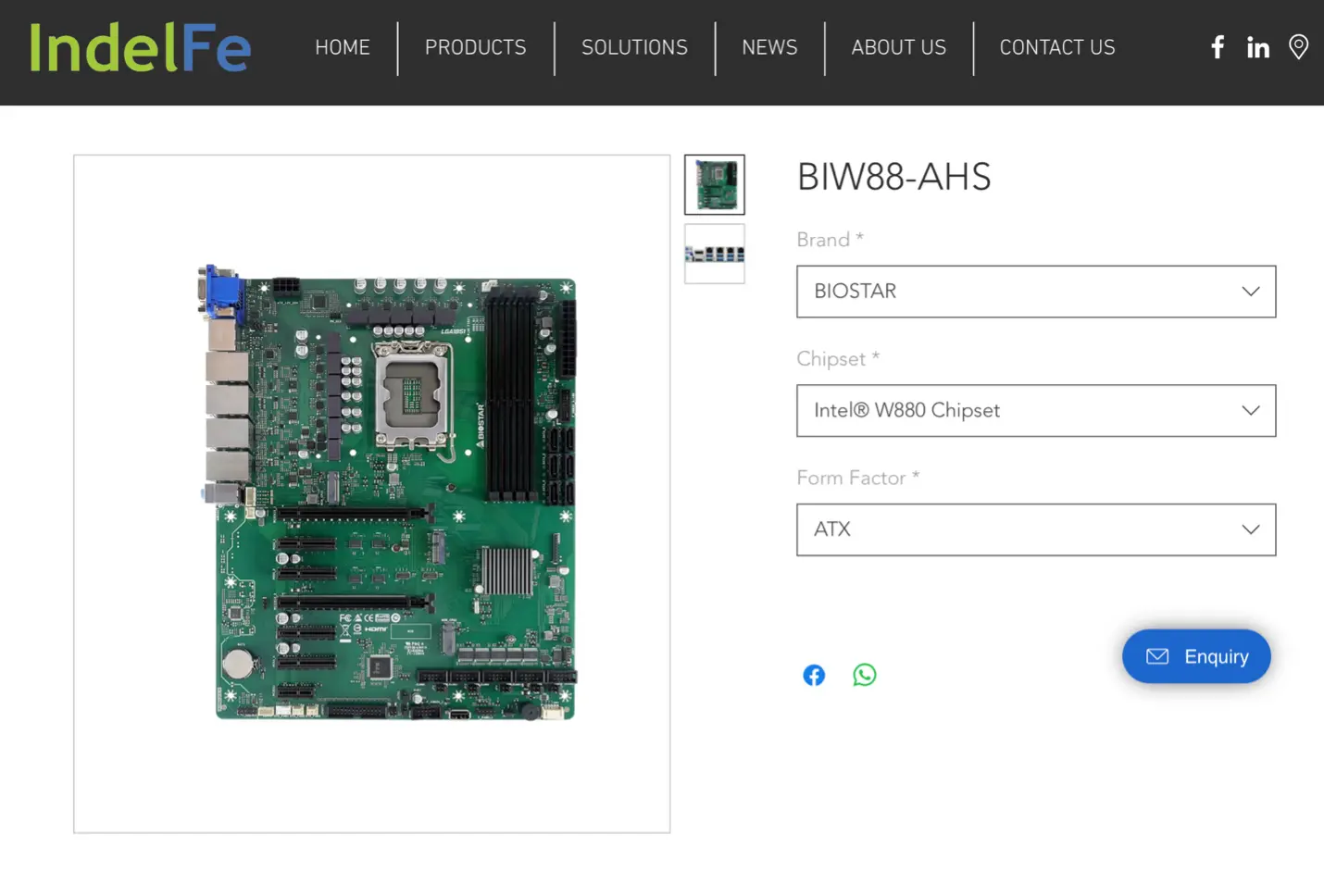Share product via the WhatsApp icon

click(x=864, y=675)
